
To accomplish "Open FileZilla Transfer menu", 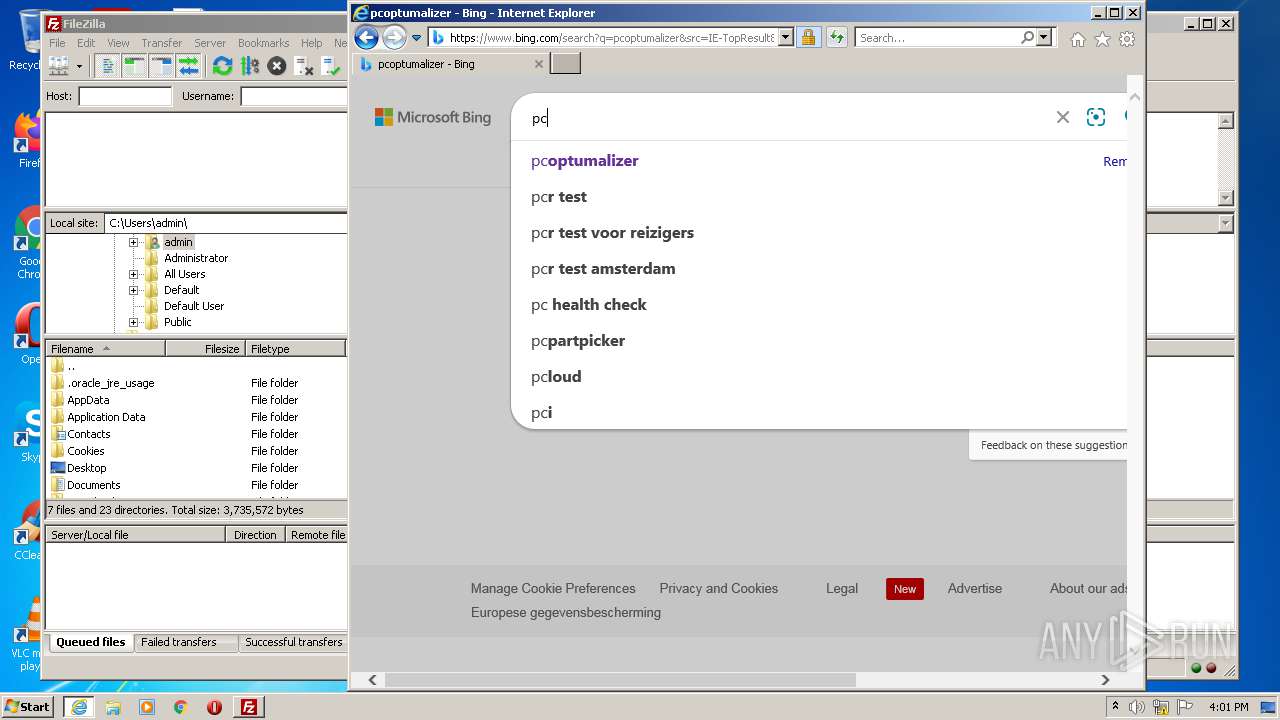I will [161, 43].
